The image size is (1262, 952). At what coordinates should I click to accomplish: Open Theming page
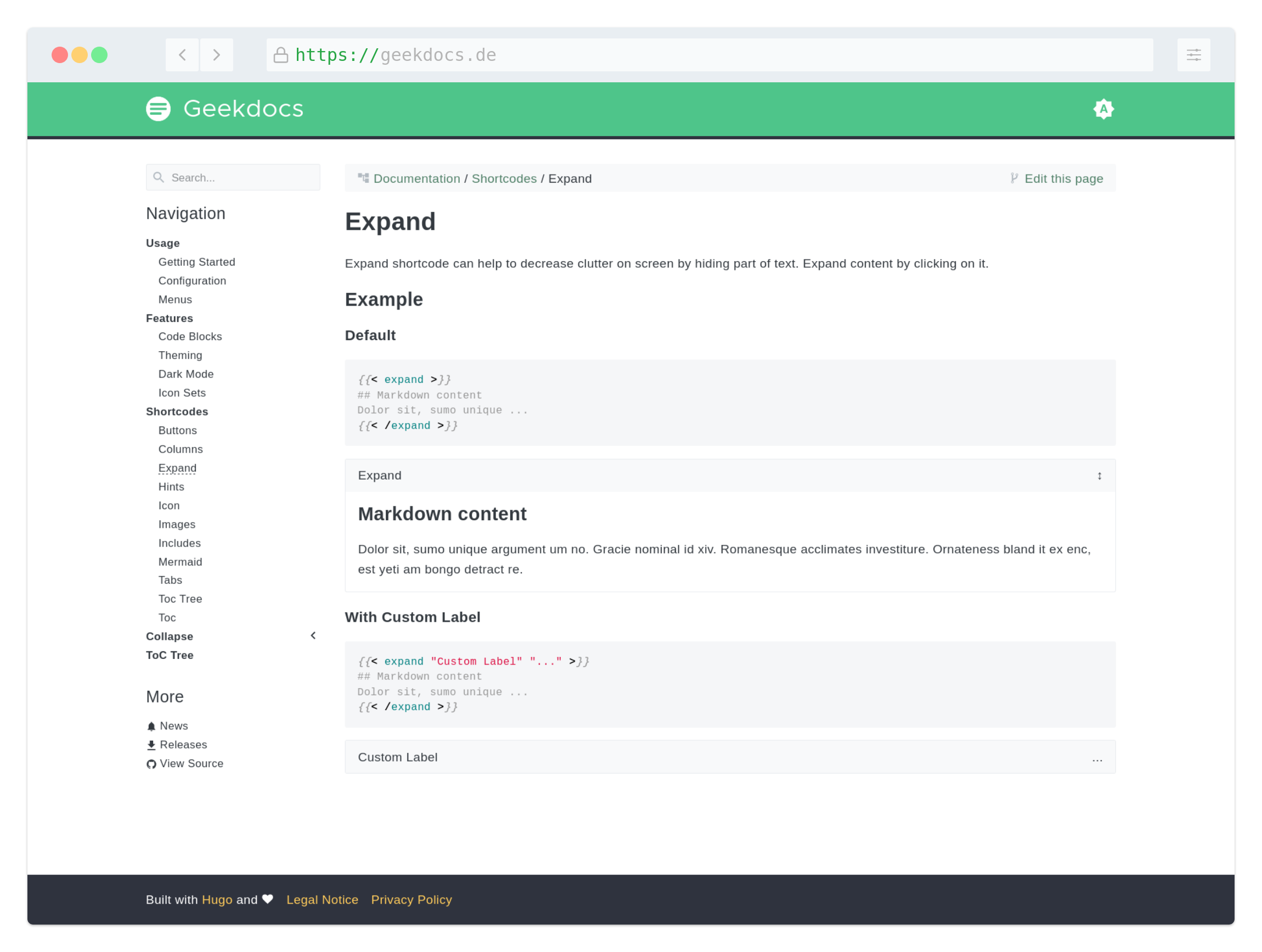coord(181,356)
